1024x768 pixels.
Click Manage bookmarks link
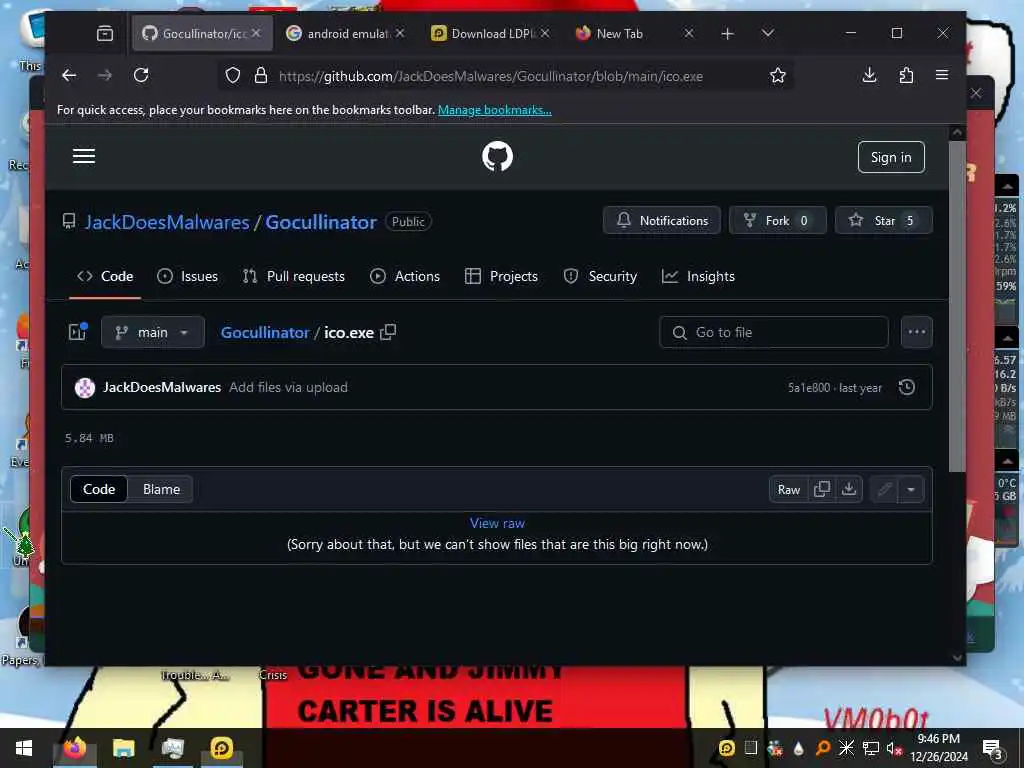click(x=494, y=110)
